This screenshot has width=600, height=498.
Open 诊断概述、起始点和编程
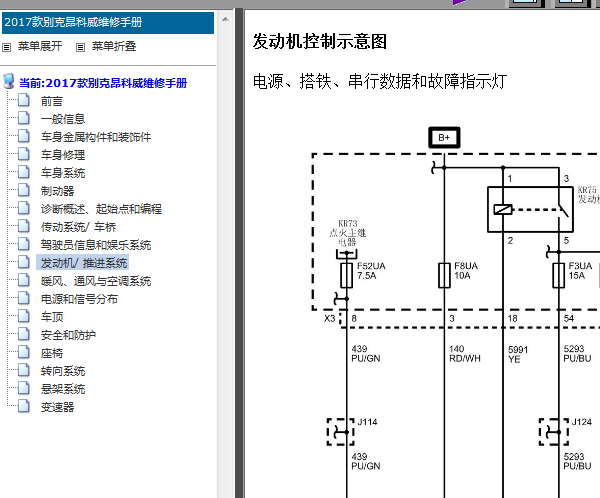101,209
